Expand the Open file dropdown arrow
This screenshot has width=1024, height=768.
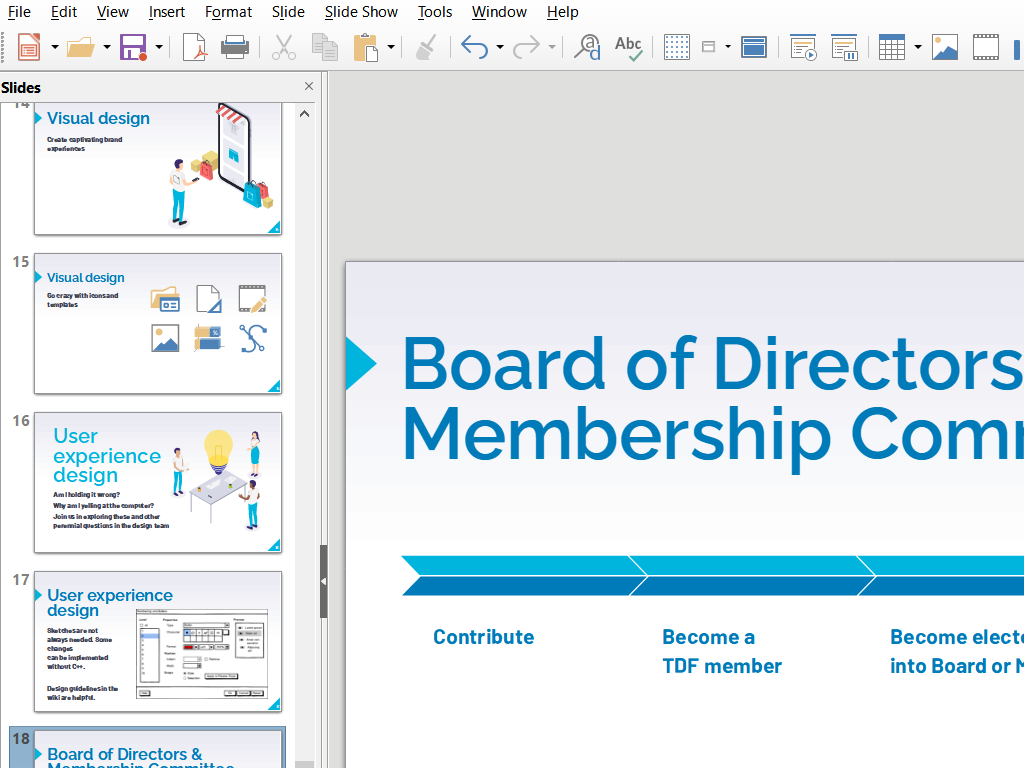click(x=107, y=47)
